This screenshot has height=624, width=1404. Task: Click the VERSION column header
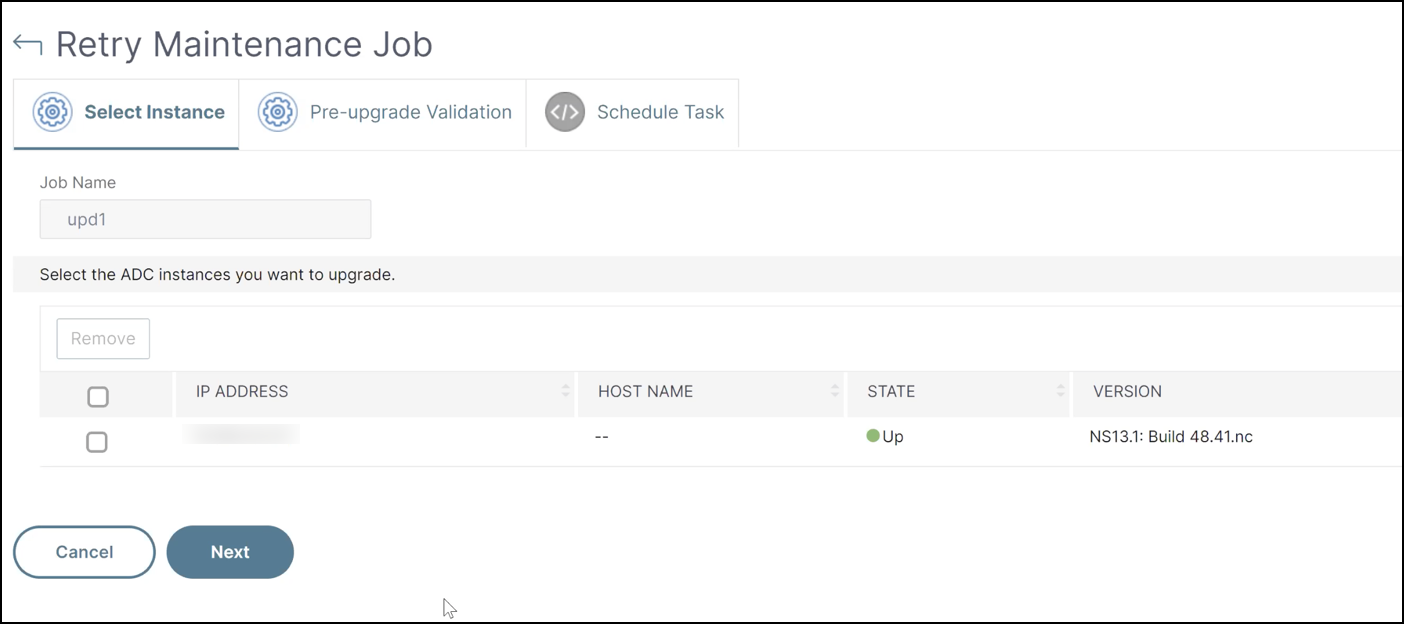pyautogui.click(x=1127, y=392)
